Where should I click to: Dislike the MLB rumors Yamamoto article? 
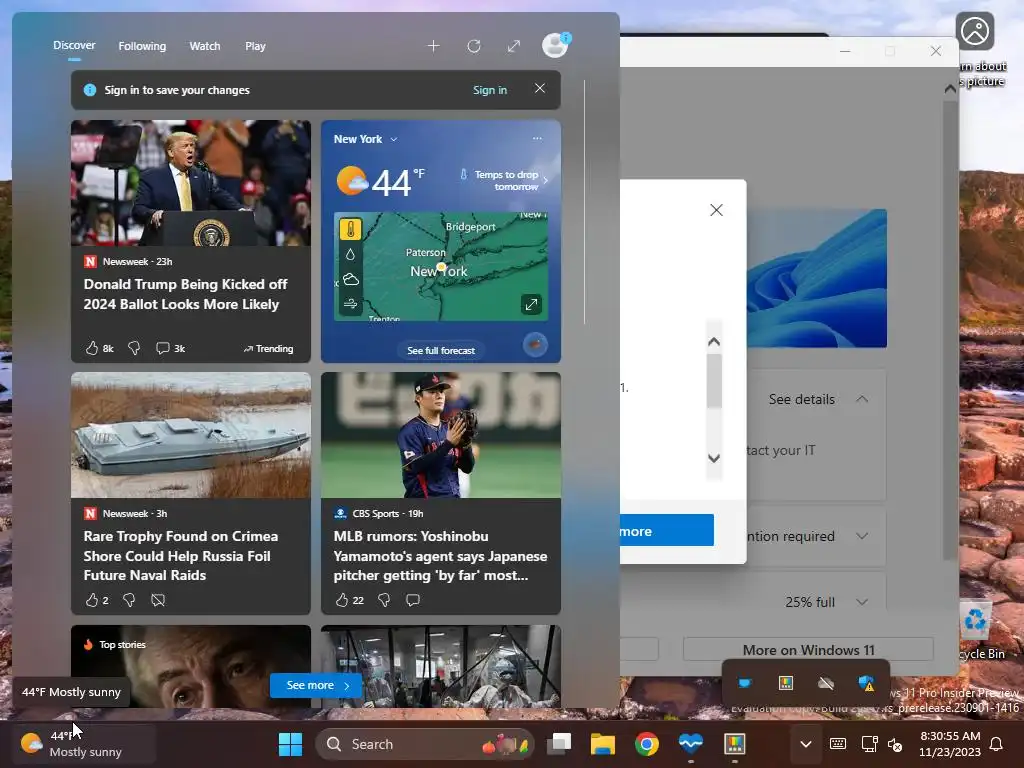(384, 600)
